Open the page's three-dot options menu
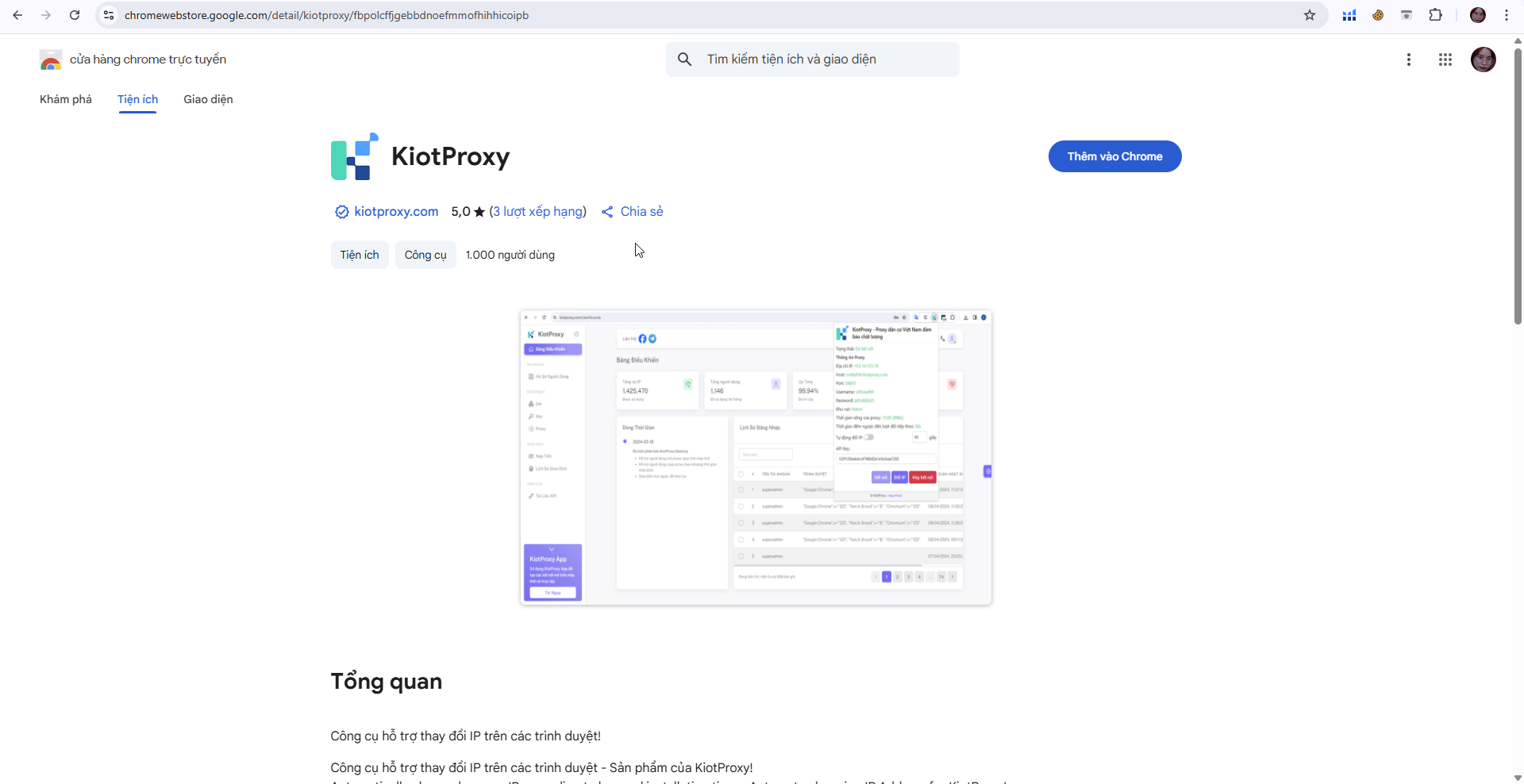This screenshot has width=1524, height=784. (x=1409, y=59)
